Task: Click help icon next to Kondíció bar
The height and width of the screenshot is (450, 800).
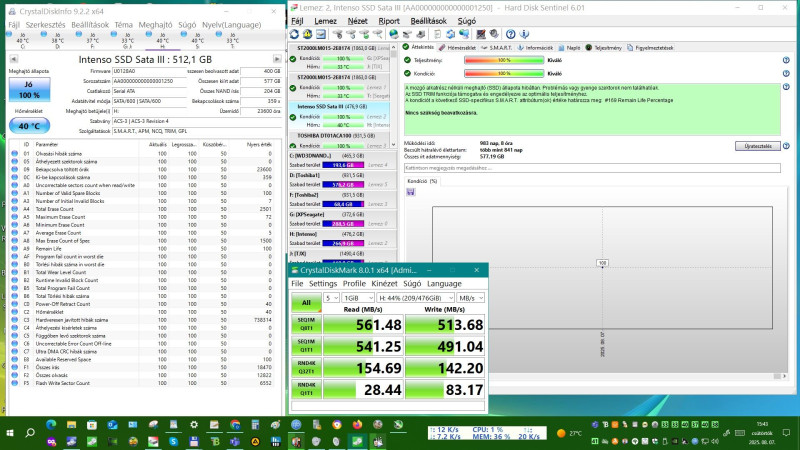Action: [786, 73]
